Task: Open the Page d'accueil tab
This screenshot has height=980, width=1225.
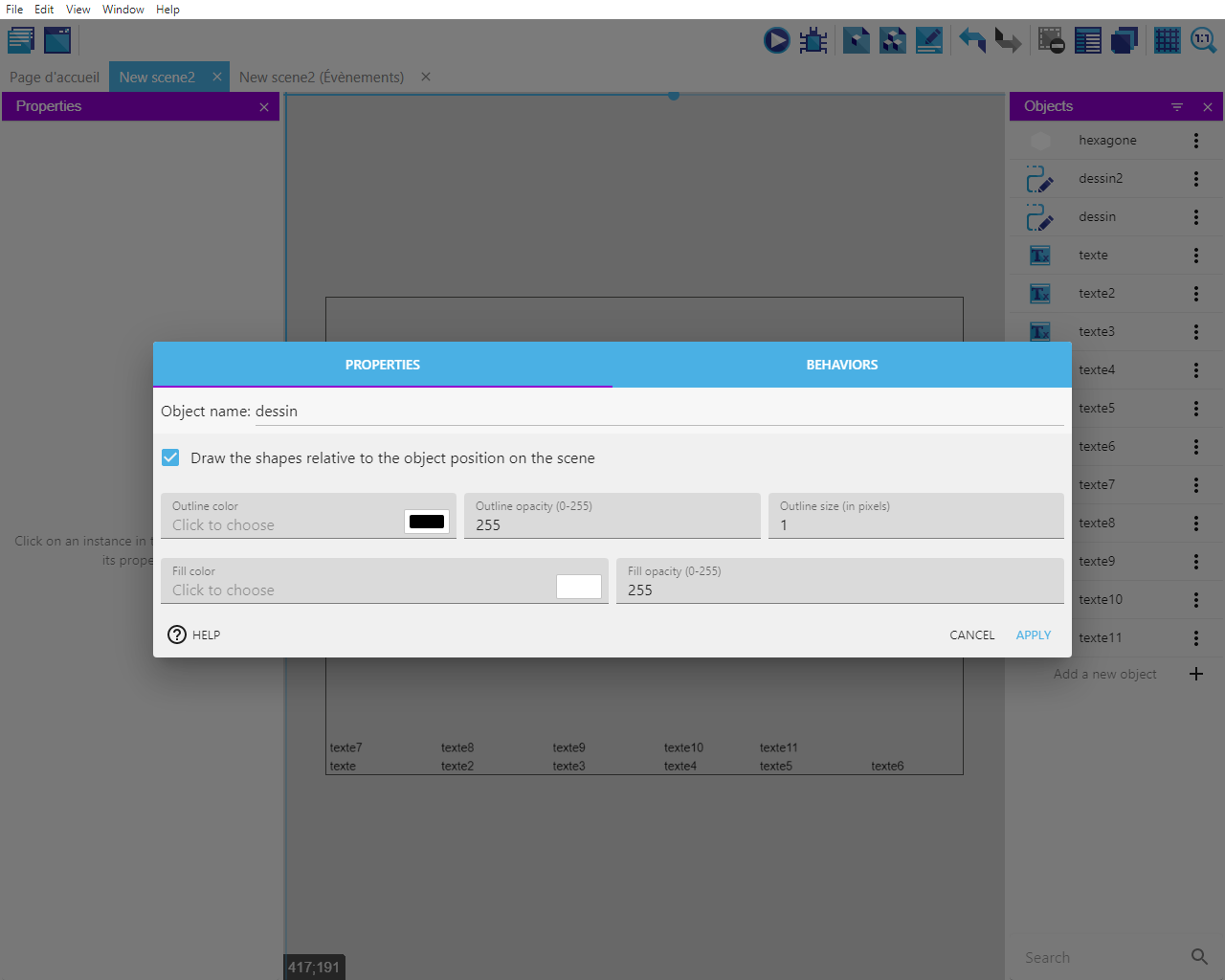Action: tap(55, 78)
